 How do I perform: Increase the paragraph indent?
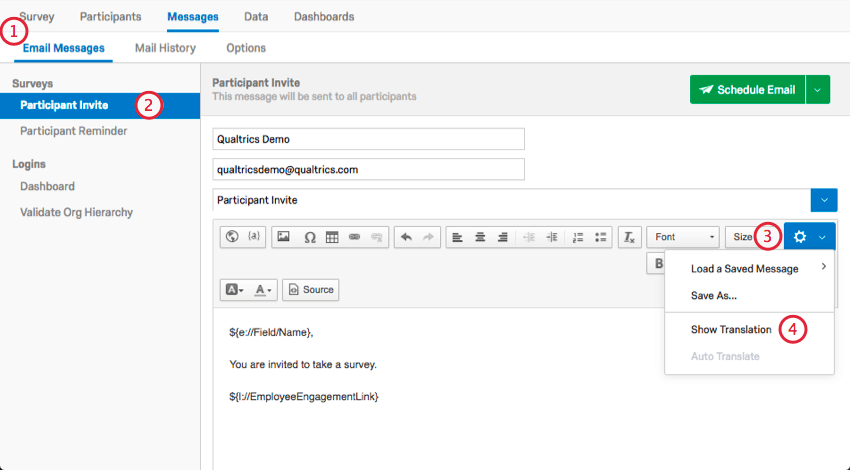click(551, 237)
